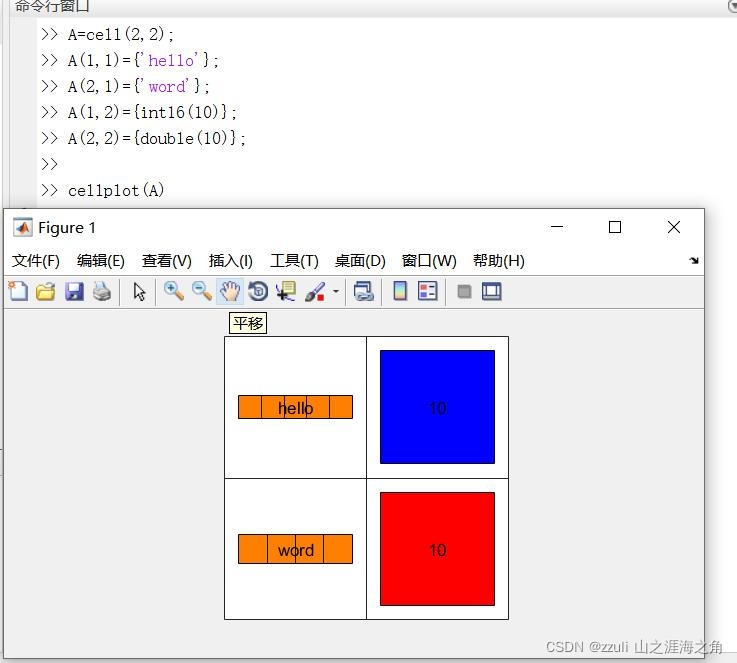This screenshot has height=663, width=737.
Task: Open the 窗口(W) menu
Action: coord(429,261)
